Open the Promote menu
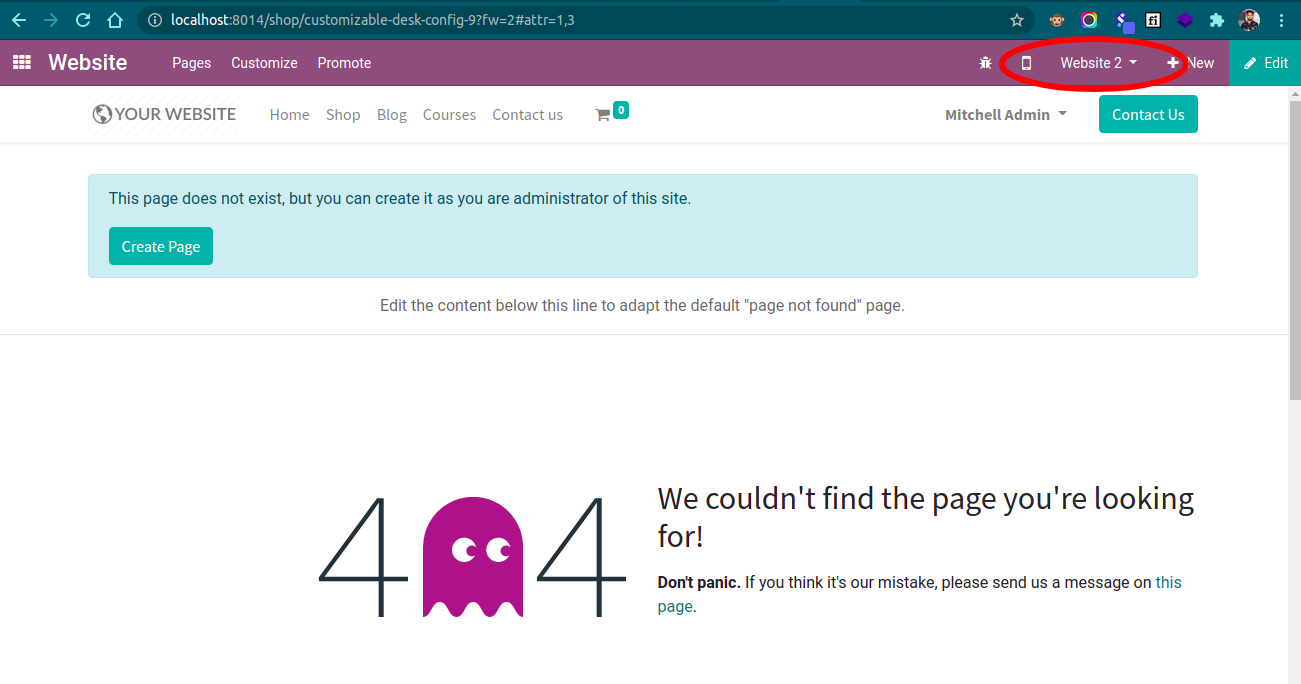 pyautogui.click(x=344, y=63)
